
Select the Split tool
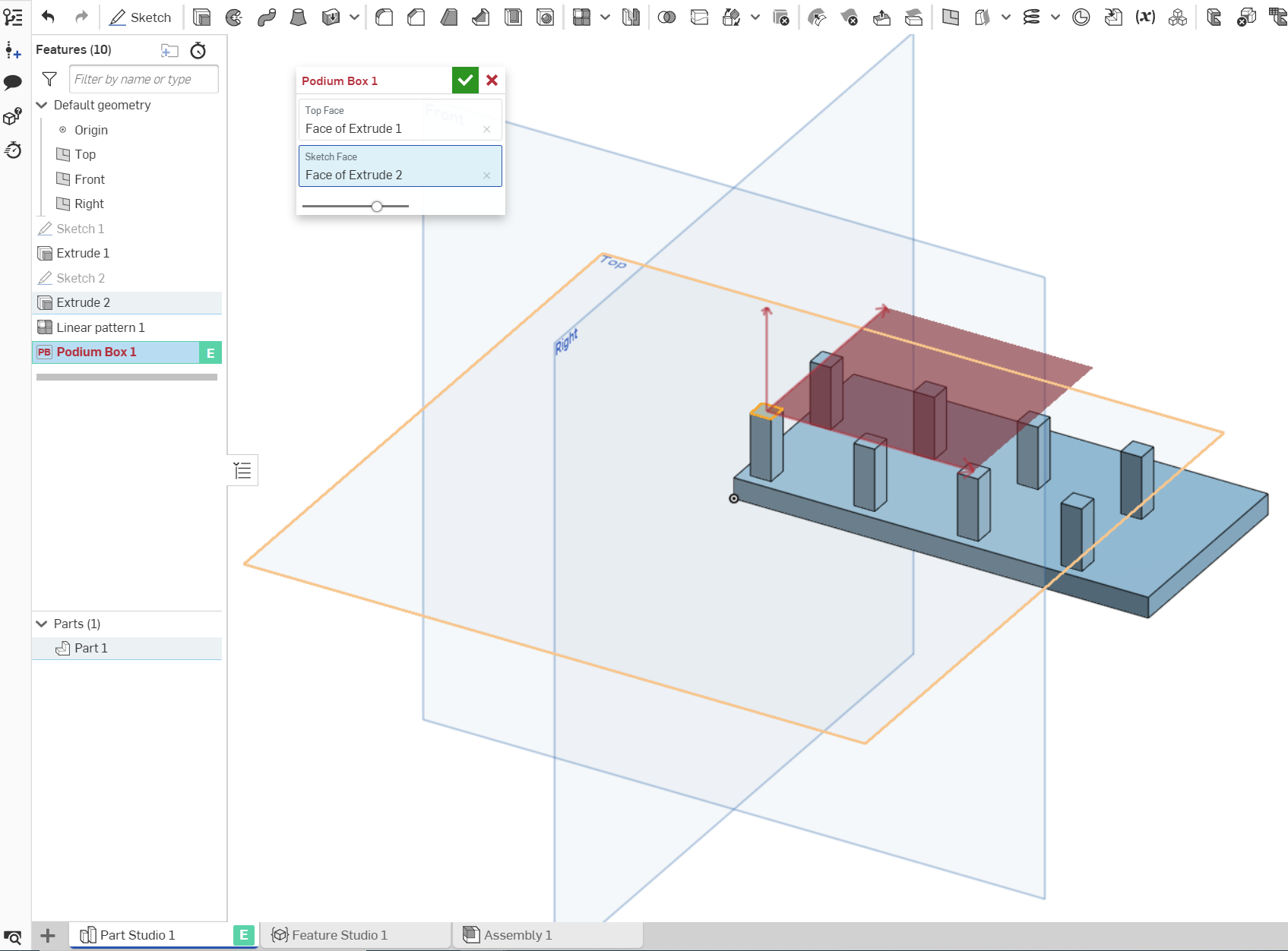[x=699, y=17]
